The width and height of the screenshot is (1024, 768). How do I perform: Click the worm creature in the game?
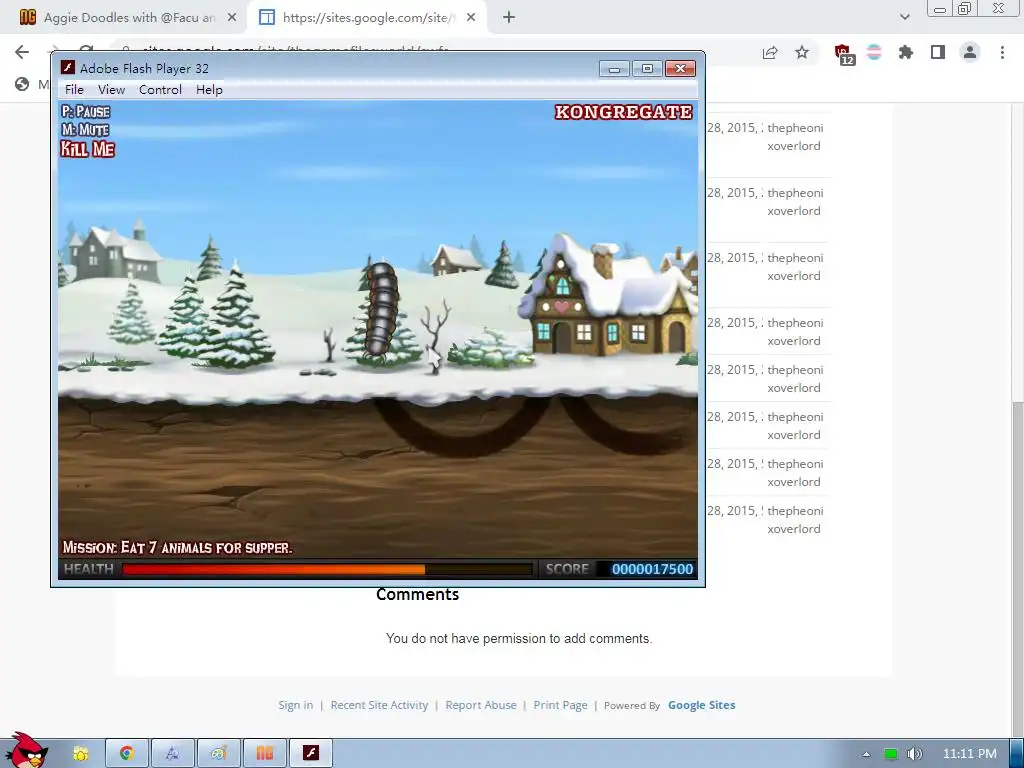click(x=383, y=308)
